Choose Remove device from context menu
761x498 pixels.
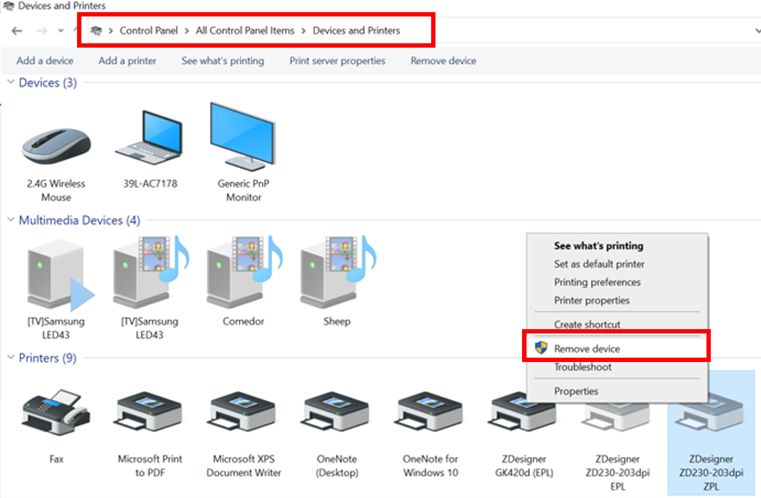[x=587, y=348]
